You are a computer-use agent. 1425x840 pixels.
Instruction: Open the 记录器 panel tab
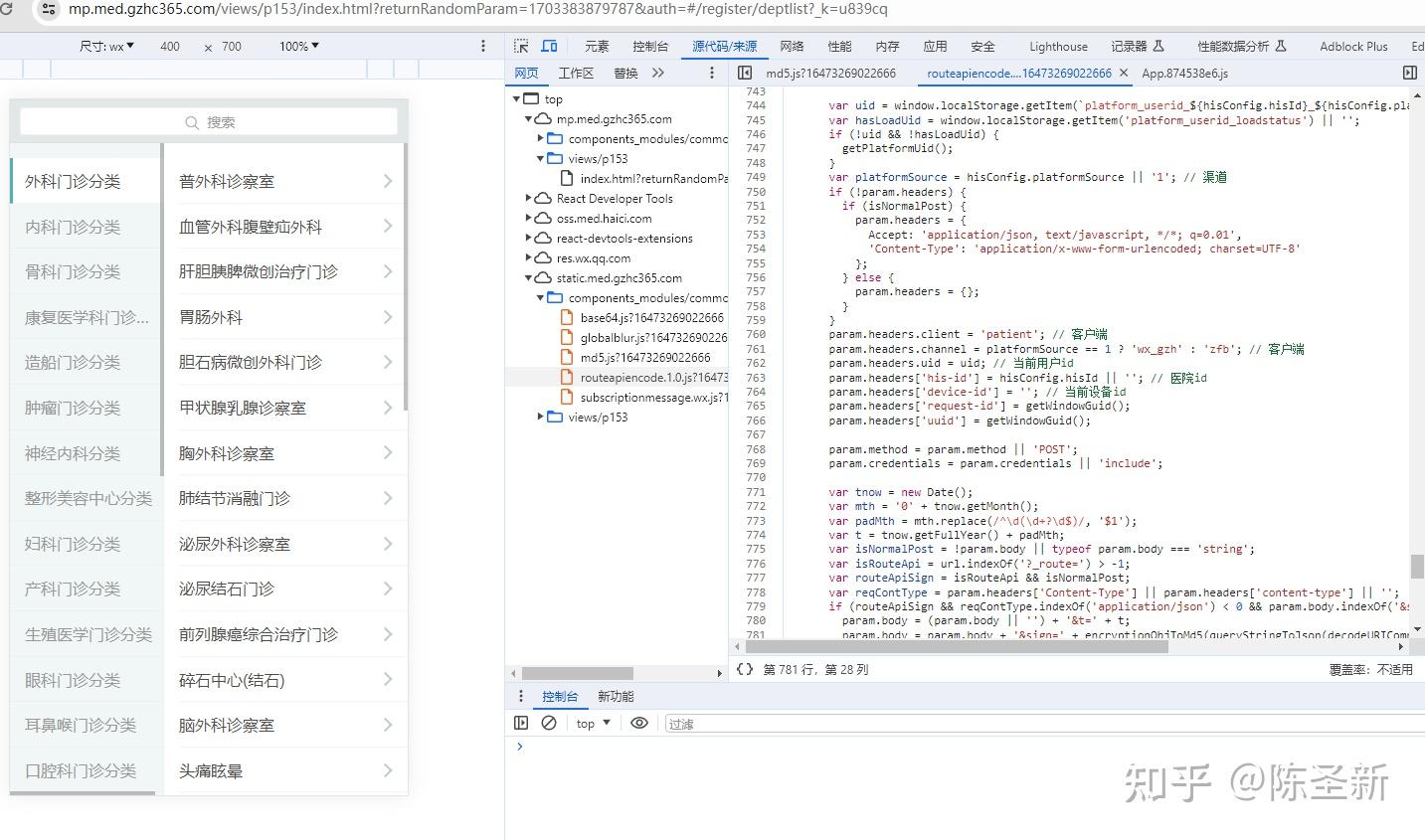[1138, 46]
